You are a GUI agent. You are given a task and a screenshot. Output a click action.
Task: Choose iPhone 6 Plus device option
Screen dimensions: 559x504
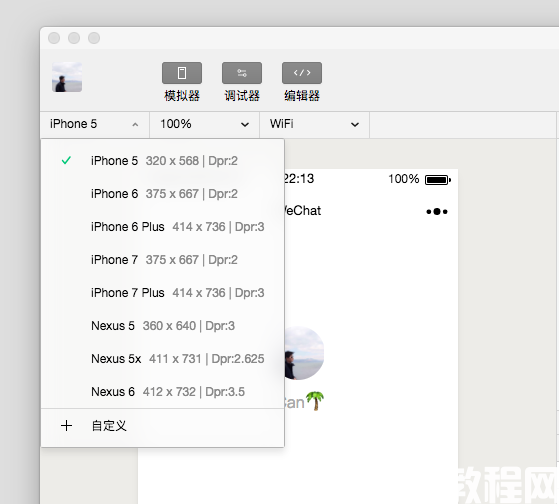tap(163, 227)
